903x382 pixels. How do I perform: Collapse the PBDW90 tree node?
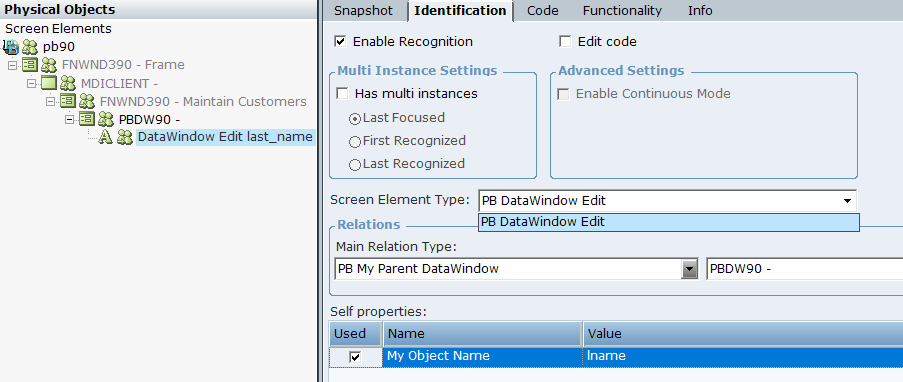click(x=69, y=119)
